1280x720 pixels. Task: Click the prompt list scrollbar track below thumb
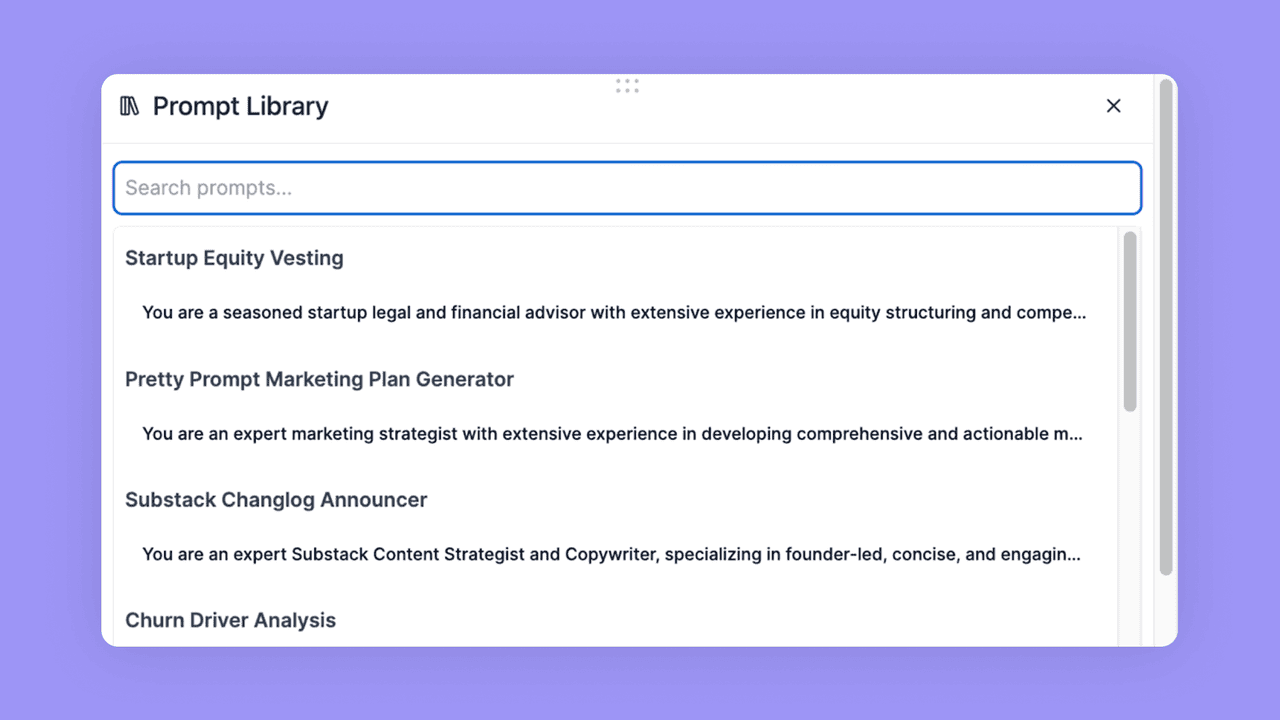point(1130,530)
